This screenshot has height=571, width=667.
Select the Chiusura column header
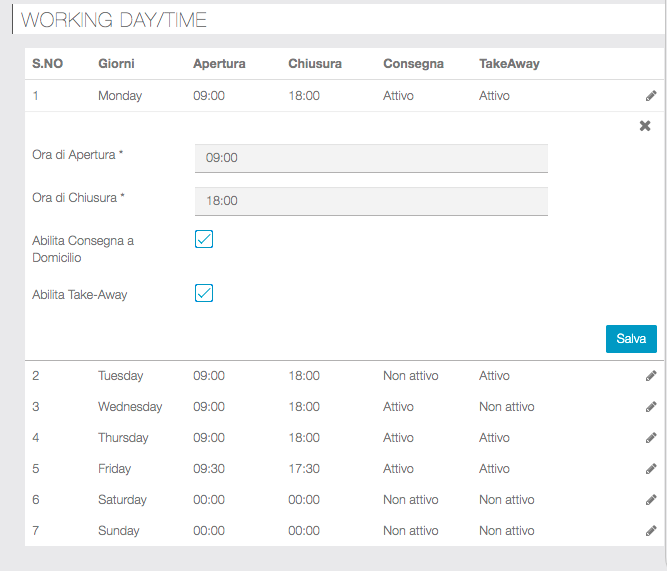pyautogui.click(x=314, y=64)
